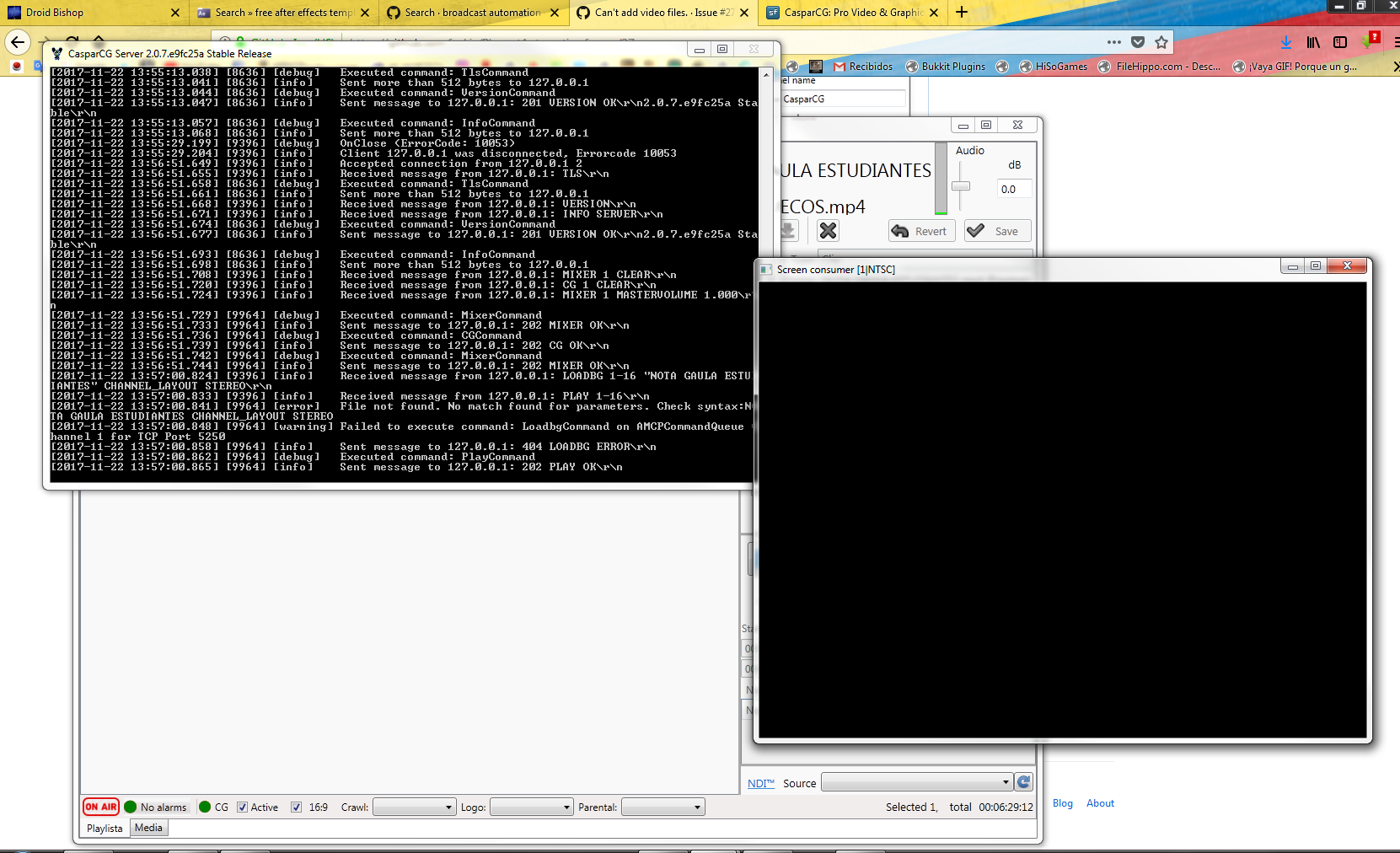Viewport: 1400px width, 853px height.
Task: Click the X delete icon beside Revert
Action: pos(829,231)
